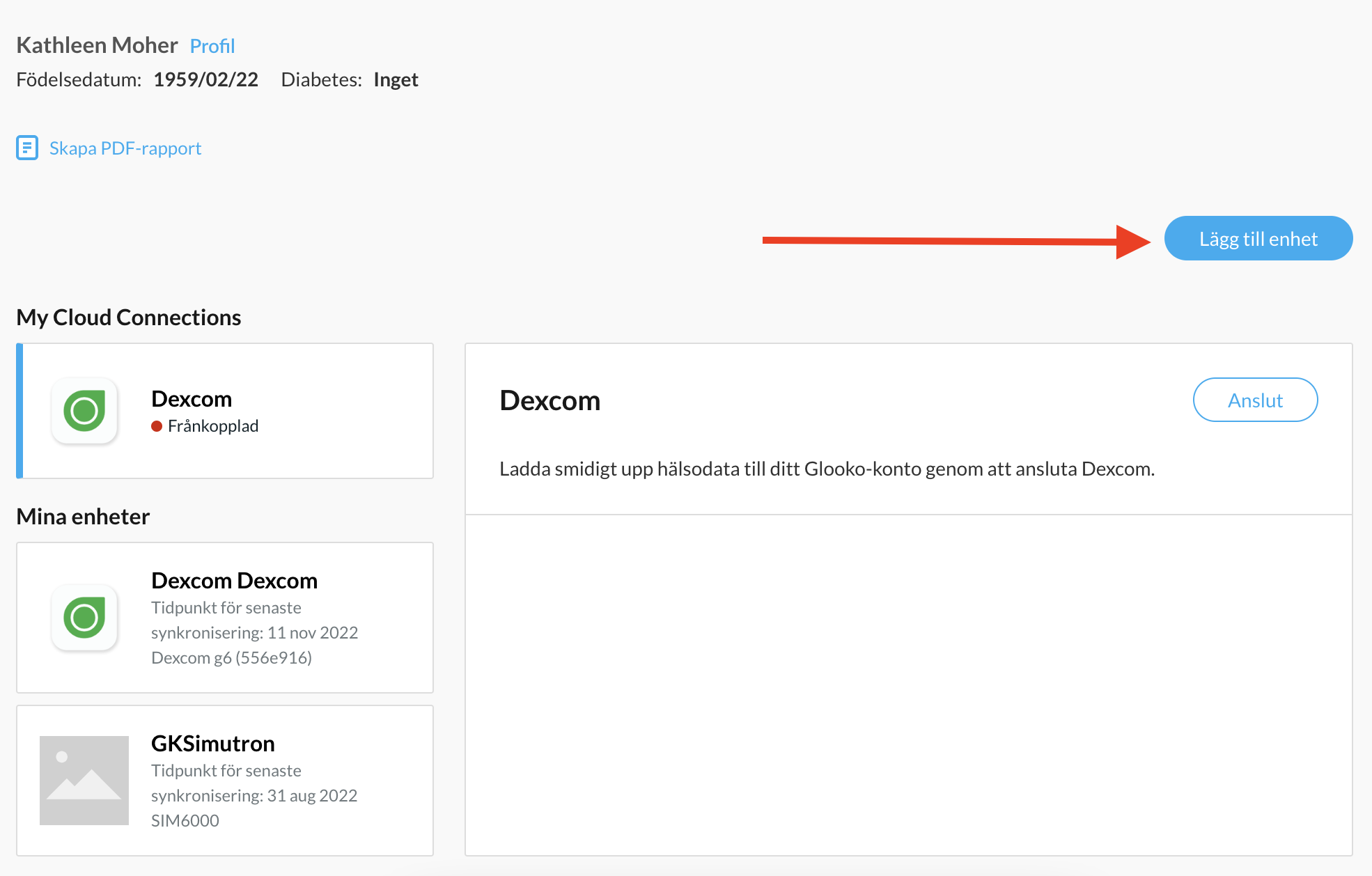
Task: Click the Födelsedatum label
Action: tap(79, 79)
